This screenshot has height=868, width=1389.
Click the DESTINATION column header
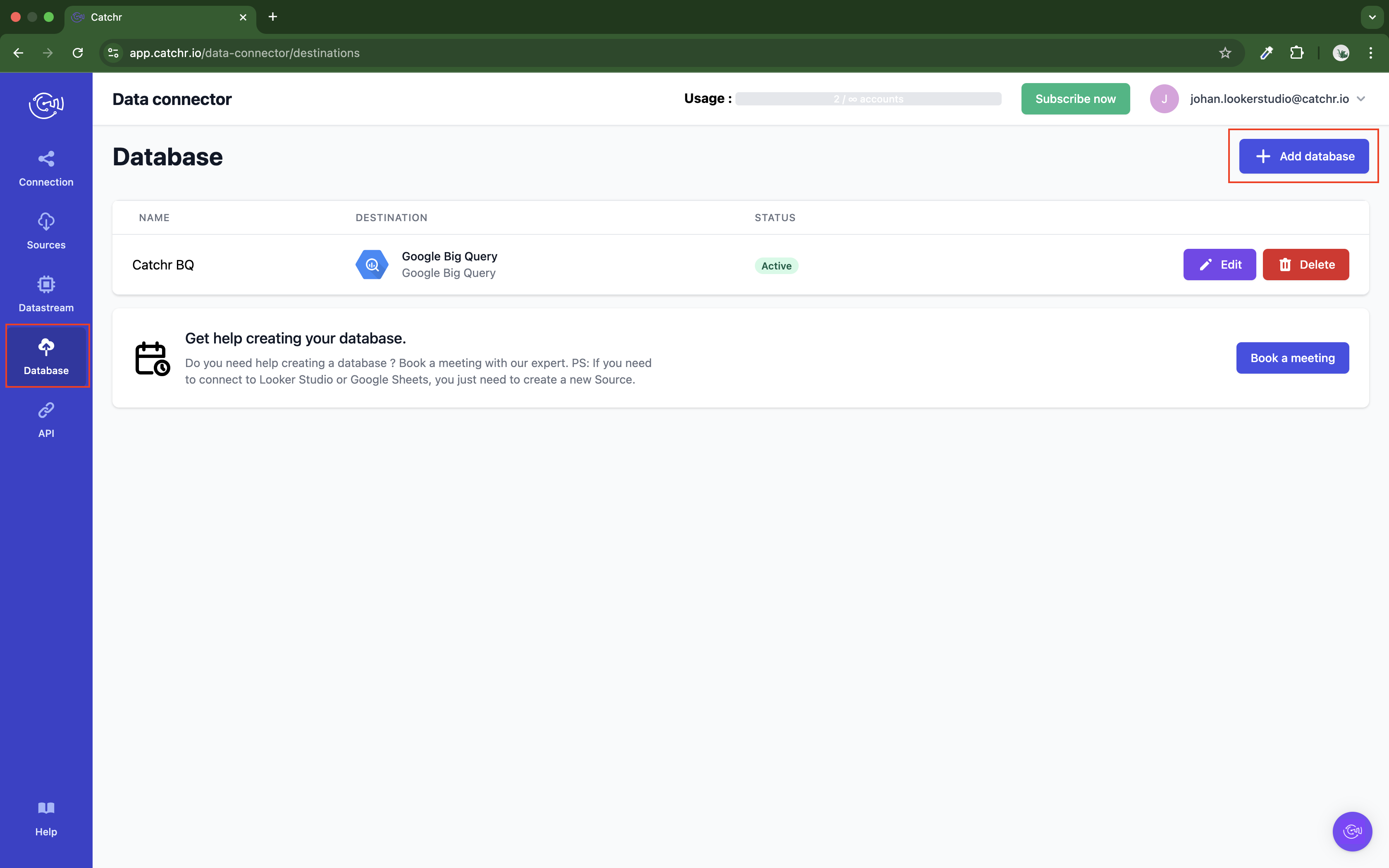pyautogui.click(x=391, y=217)
